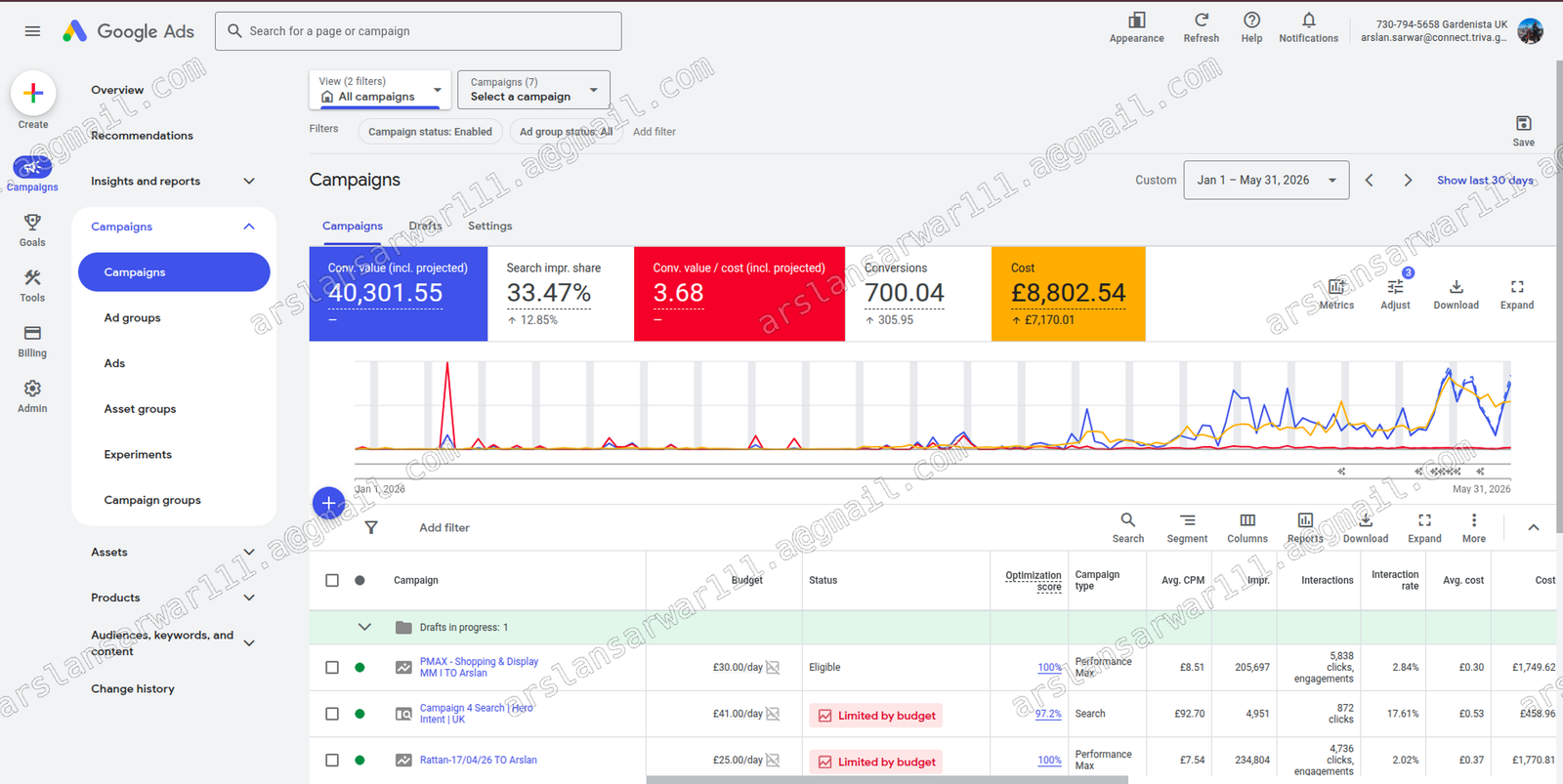Collapse the Drafts in progress row

click(364, 628)
